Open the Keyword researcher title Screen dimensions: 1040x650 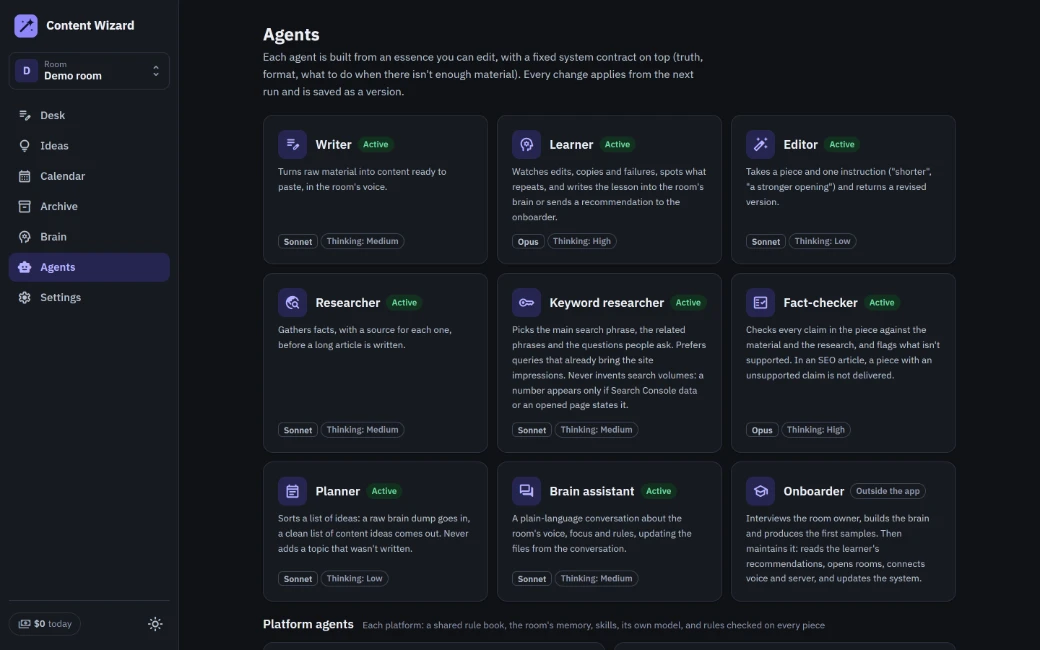606,302
